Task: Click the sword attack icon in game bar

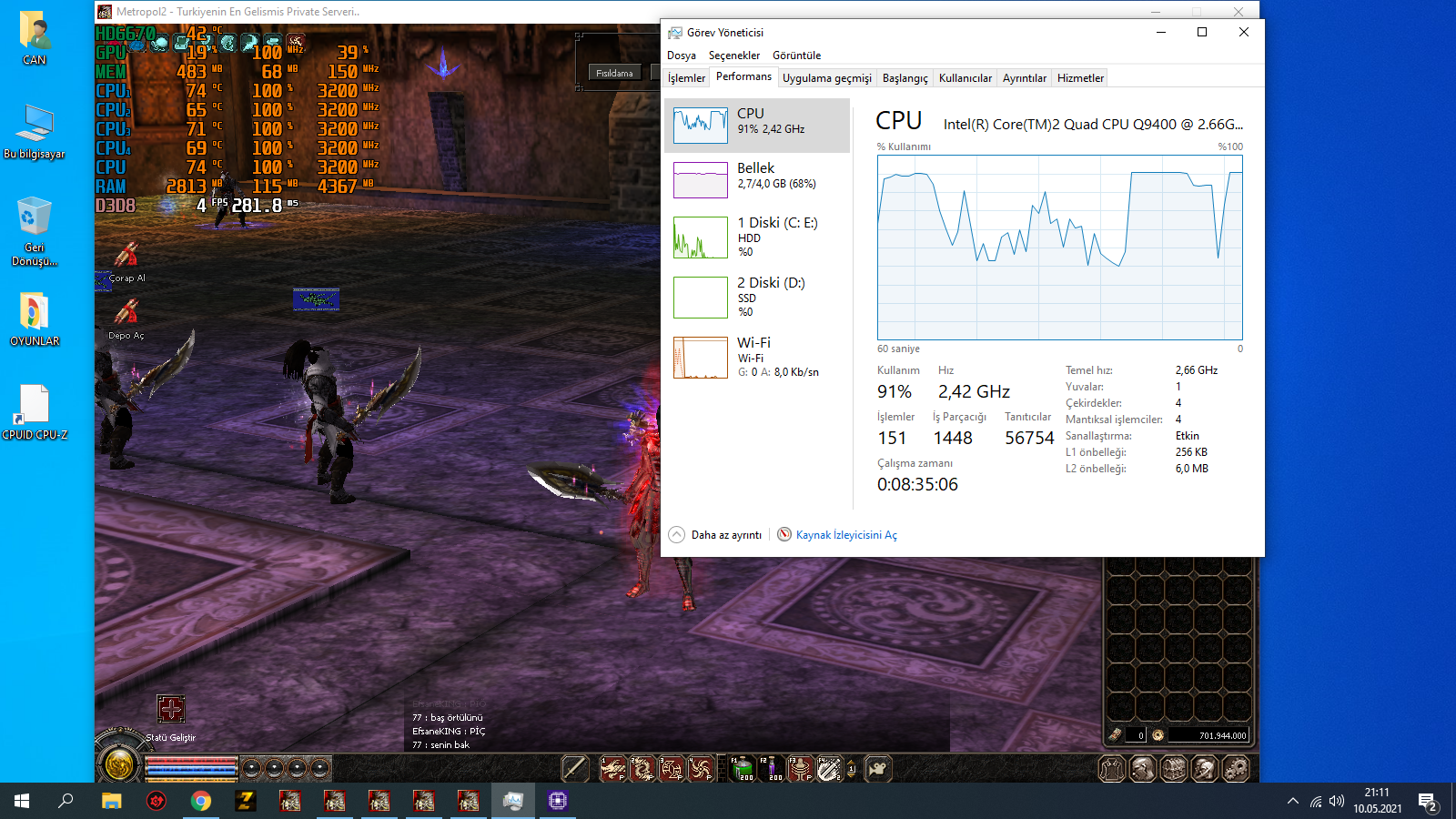Action: click(575, 769)
